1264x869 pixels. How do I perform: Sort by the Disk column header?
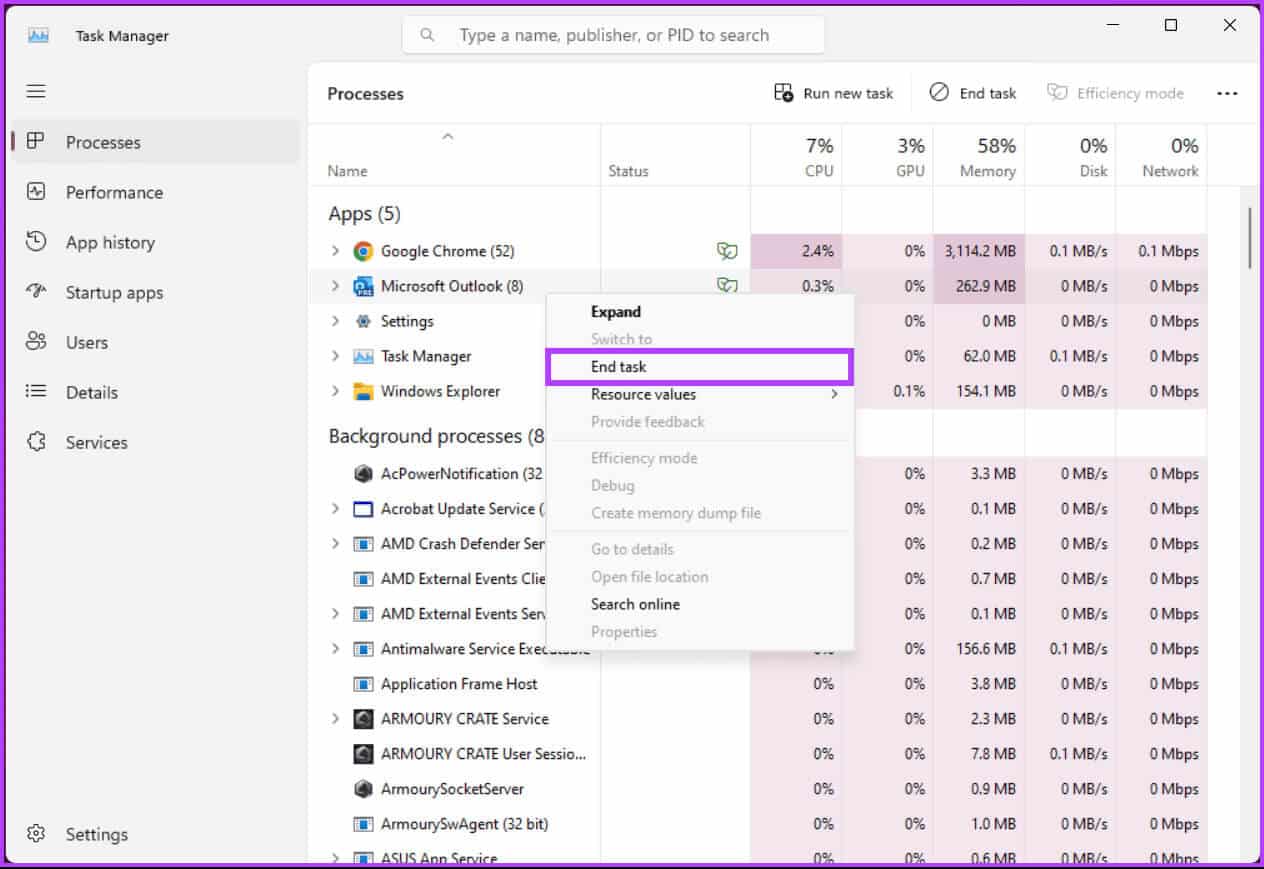tap(1070, 156)
